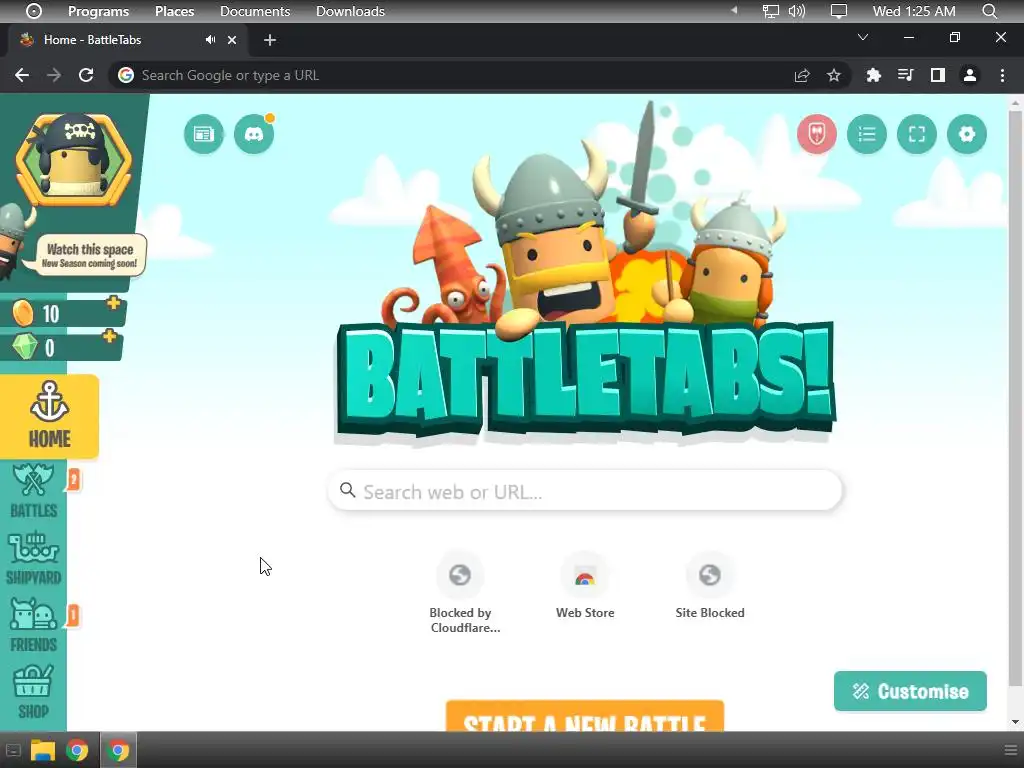Viewport: 1024px width, 768px height.
Task: Add more green gems with plus
Action: (110, 336)
